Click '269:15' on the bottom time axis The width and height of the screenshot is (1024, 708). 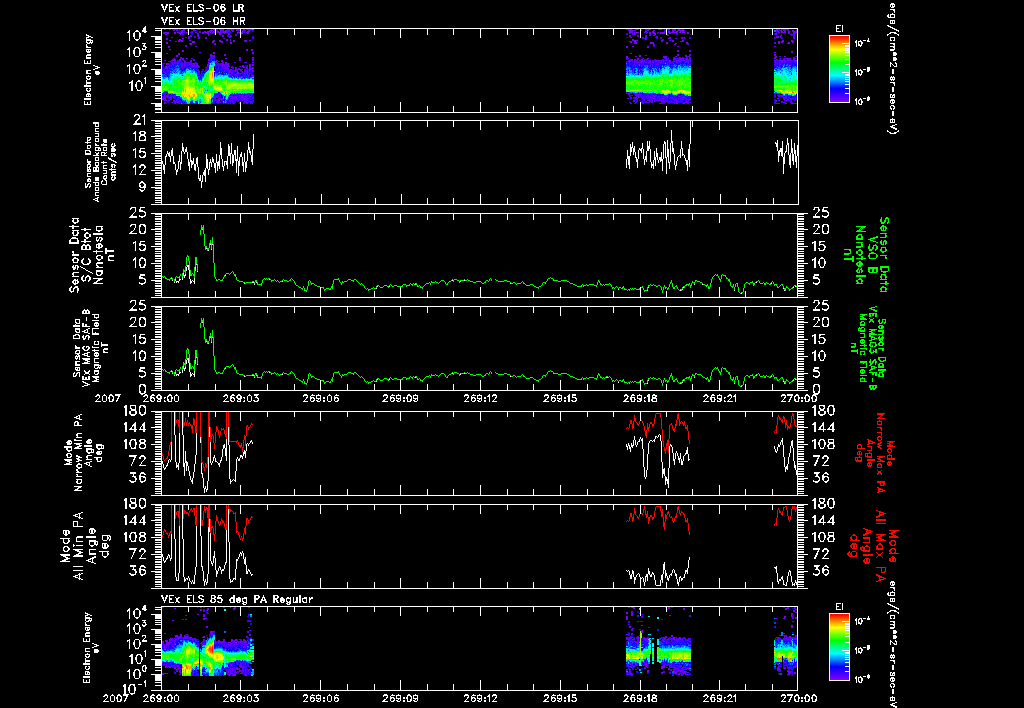click(x=560, y=698)
